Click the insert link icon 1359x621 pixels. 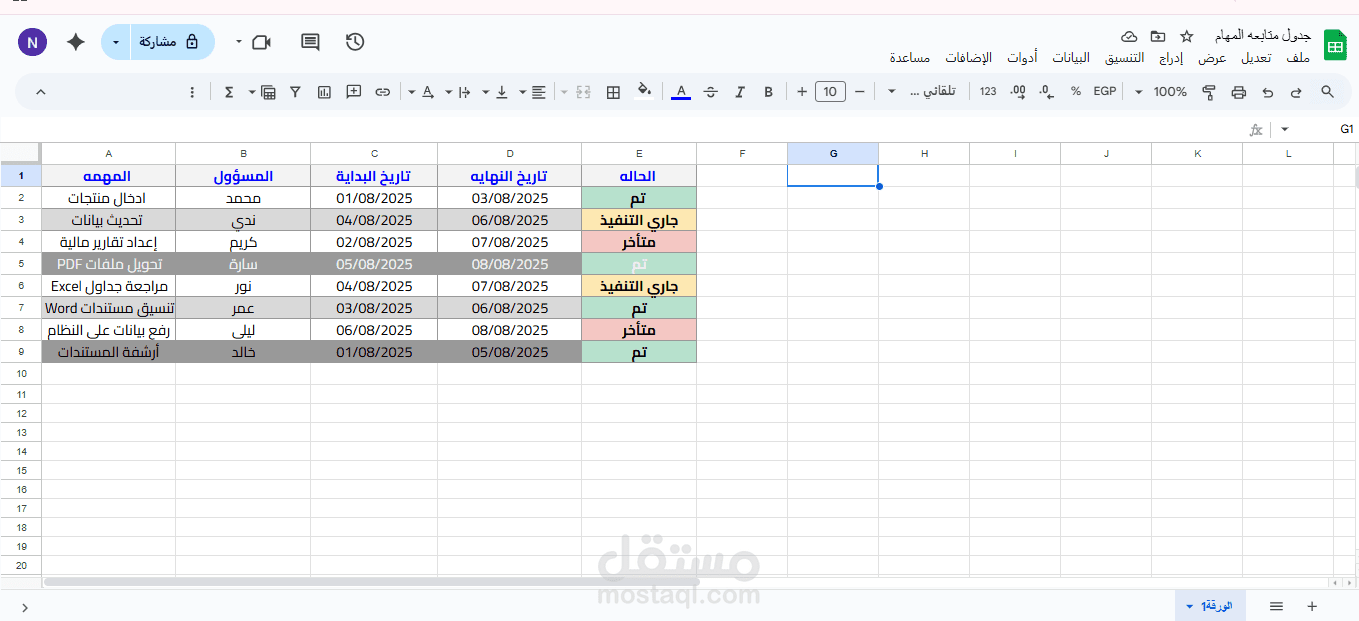pyautogui.click(x=383, y=92)
